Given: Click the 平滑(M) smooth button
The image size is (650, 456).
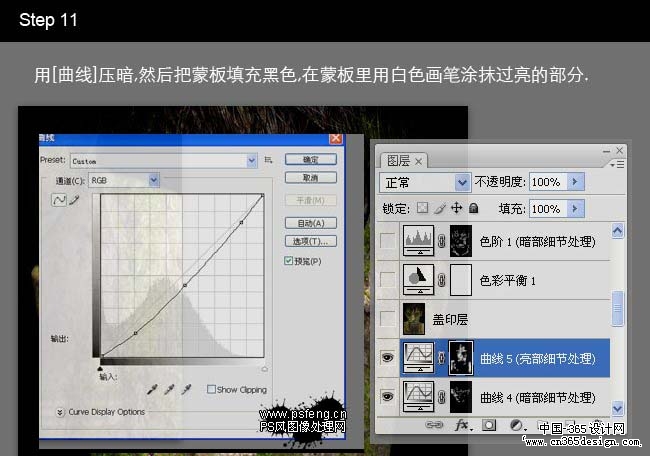Looking at the screenshot, I should coord(310,200).
